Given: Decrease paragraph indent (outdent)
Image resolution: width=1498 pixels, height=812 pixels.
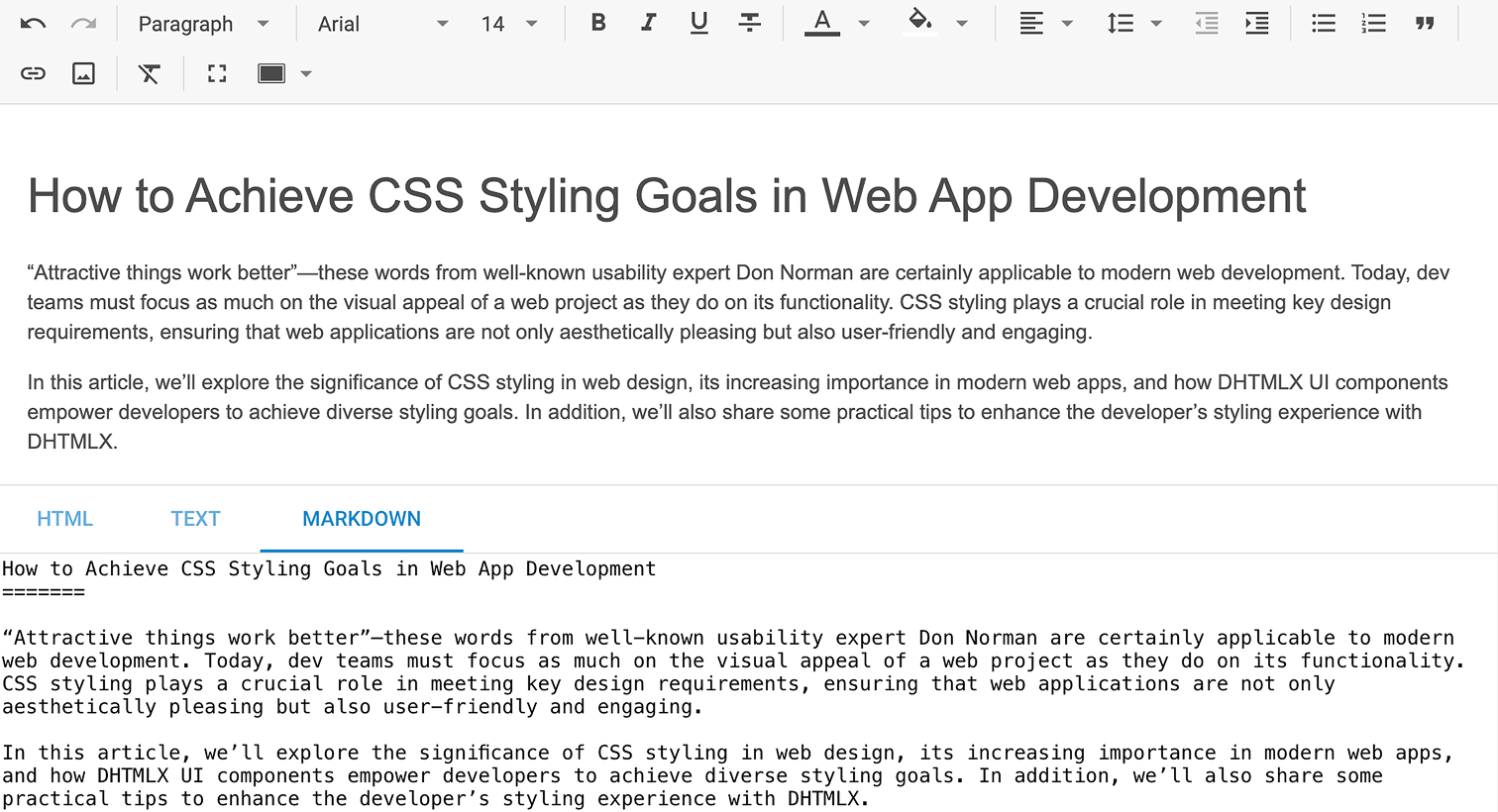Looking at the screenshot, I should point(1207,24).
